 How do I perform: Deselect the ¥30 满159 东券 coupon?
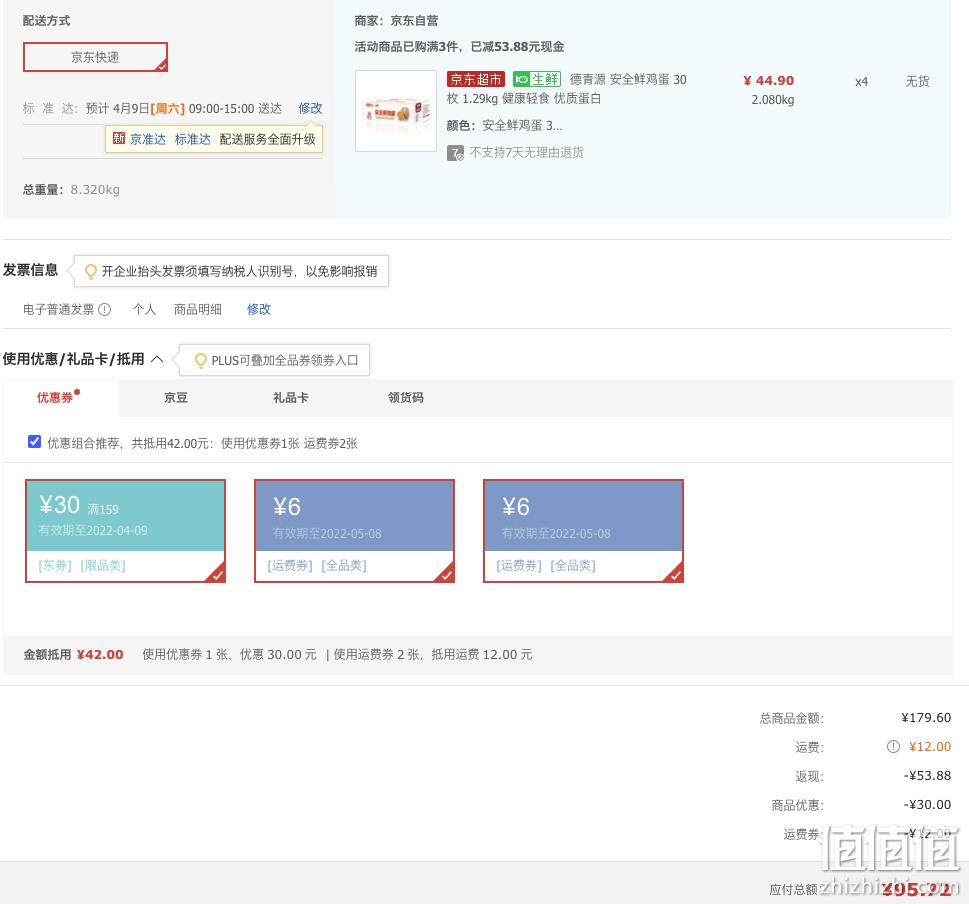[125, 531]
